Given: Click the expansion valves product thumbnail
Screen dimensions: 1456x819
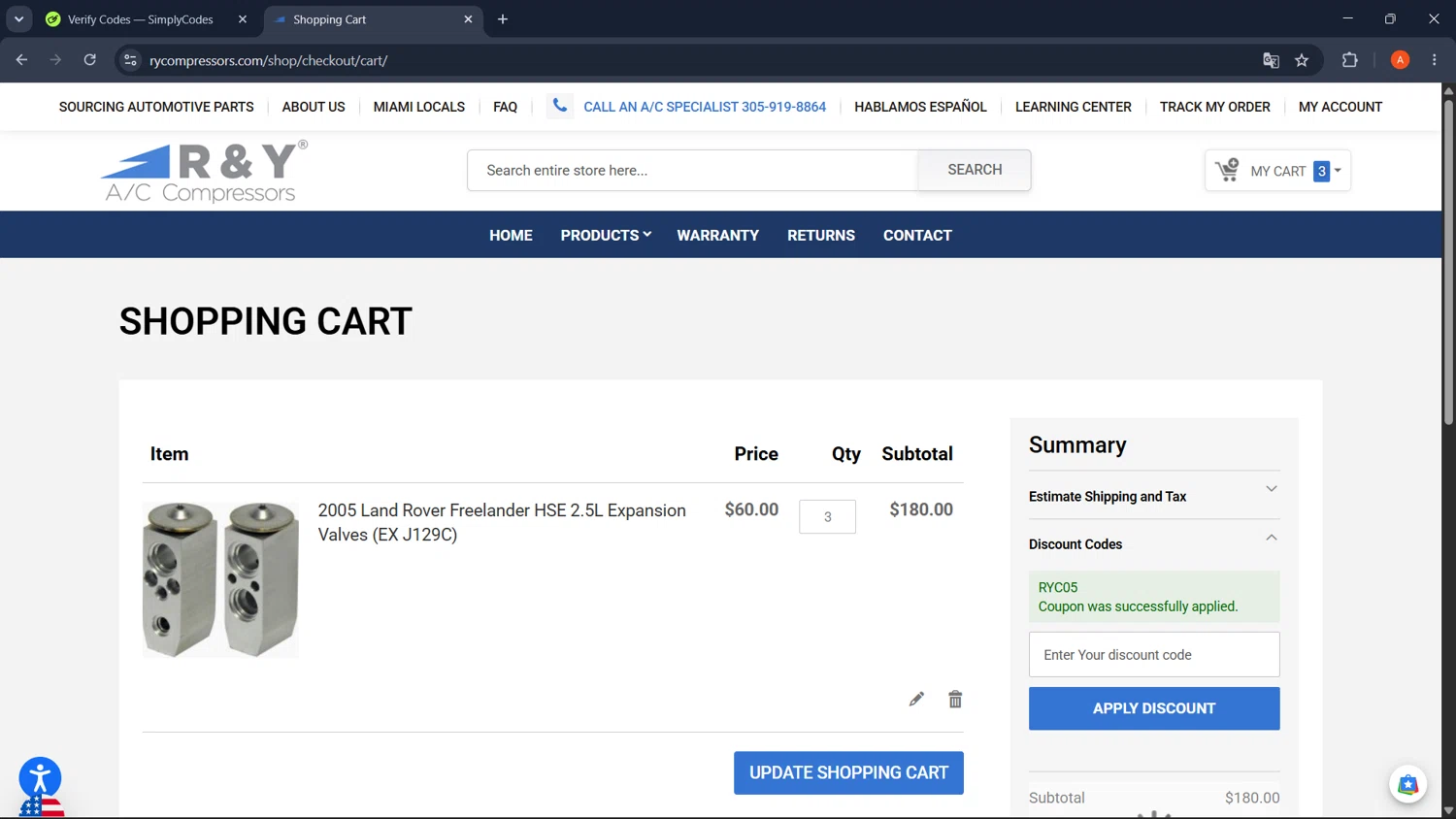Looking at the screenshot, I should coord(220,579).
